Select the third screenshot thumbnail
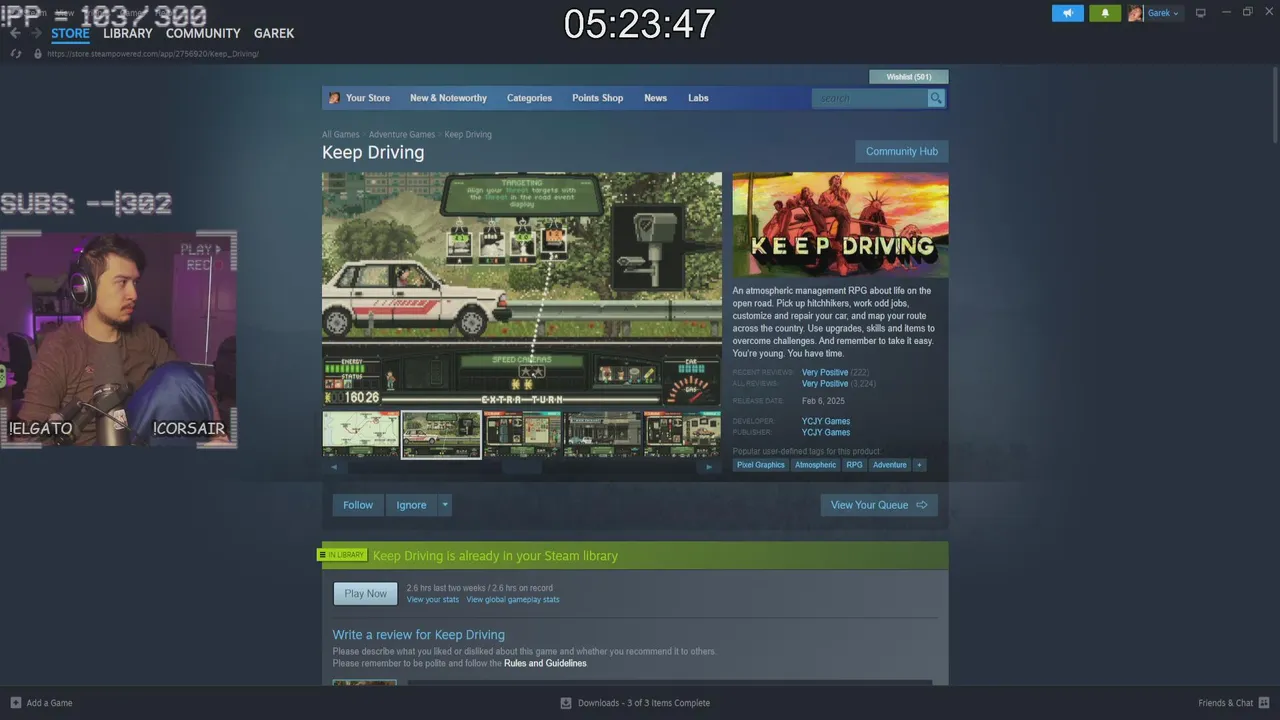The width and height of the screenshot is (1280, 720). pyautogui.click(x=522, y=434)
